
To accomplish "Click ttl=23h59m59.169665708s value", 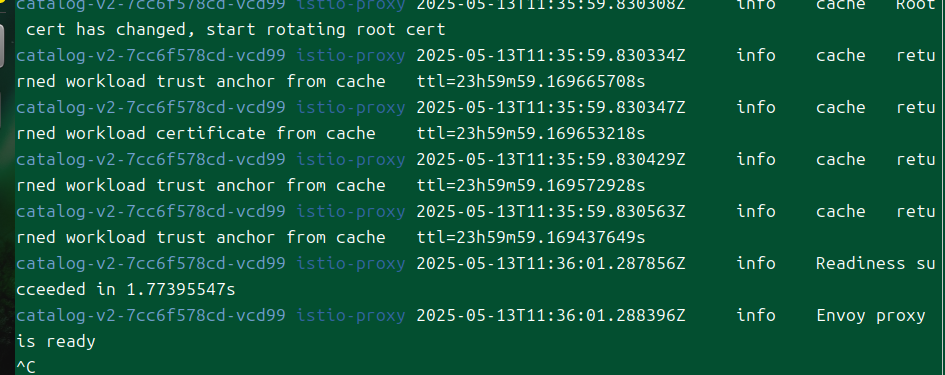I will 530,81.
